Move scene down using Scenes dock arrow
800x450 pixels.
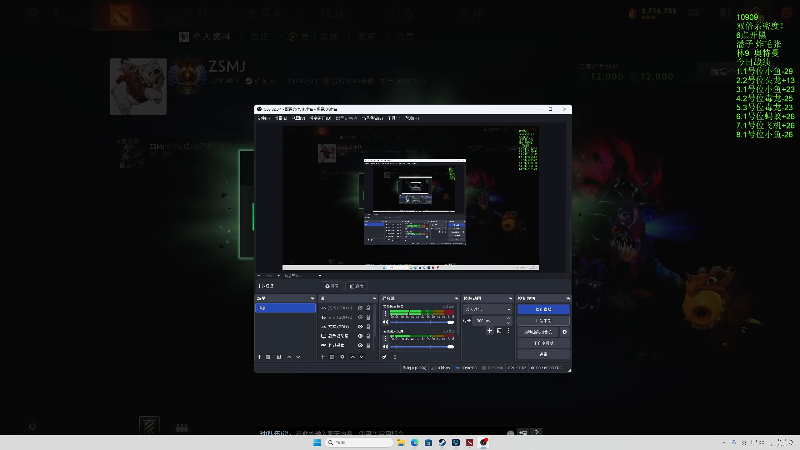point(298,357)
